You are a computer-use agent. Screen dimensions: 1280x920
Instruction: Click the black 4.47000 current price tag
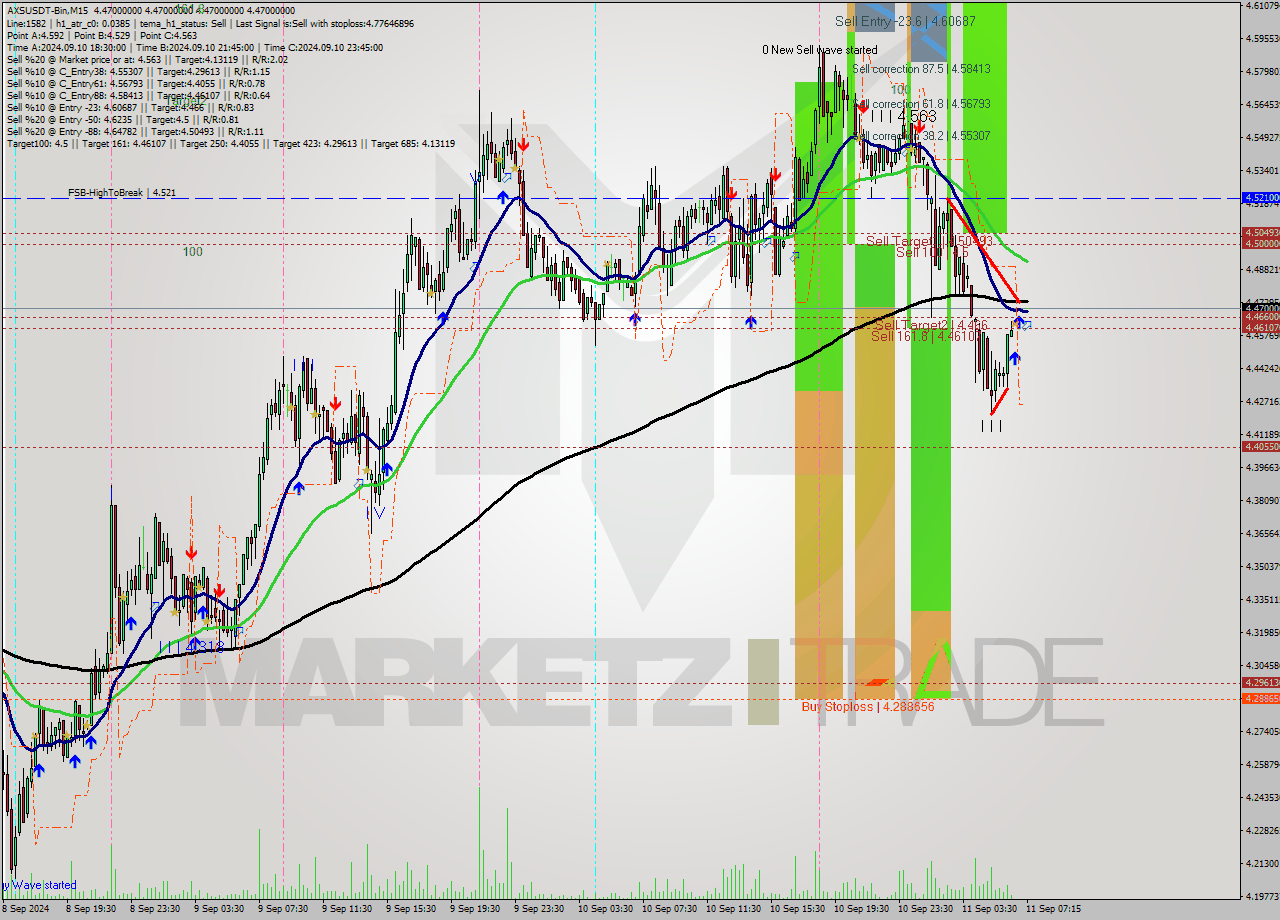1260,307
